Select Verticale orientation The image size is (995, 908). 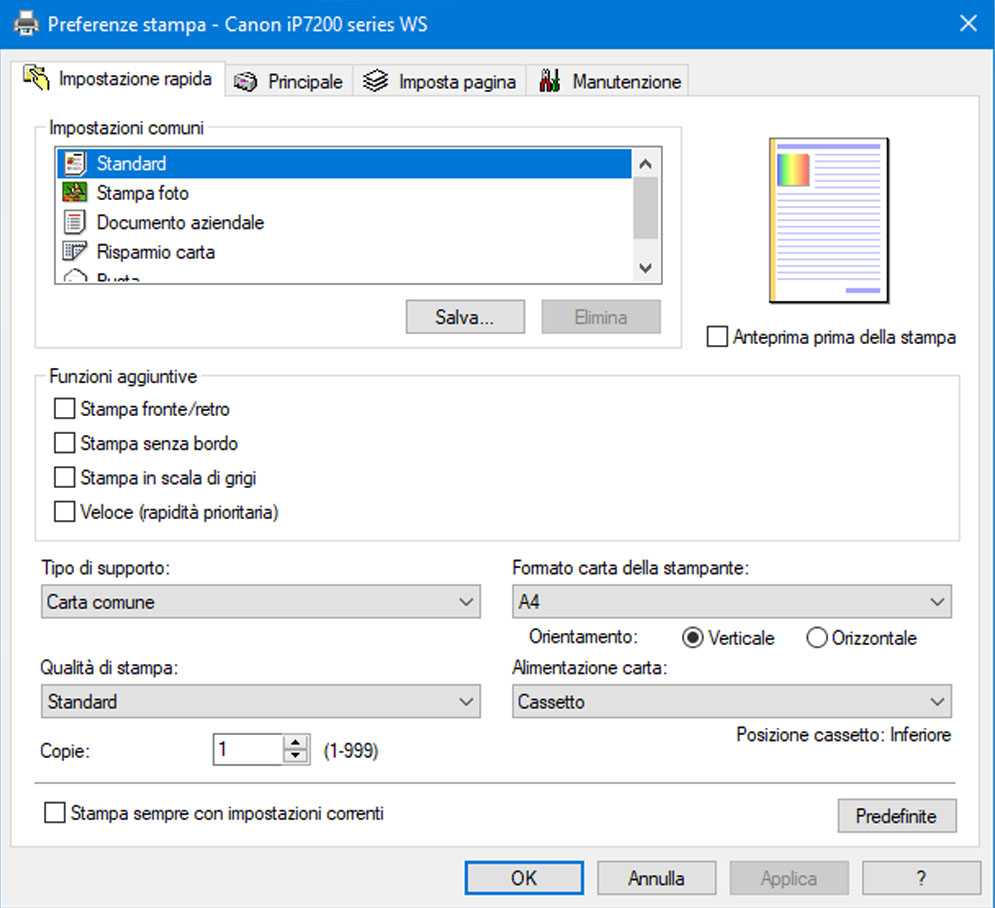coord(692,638)
